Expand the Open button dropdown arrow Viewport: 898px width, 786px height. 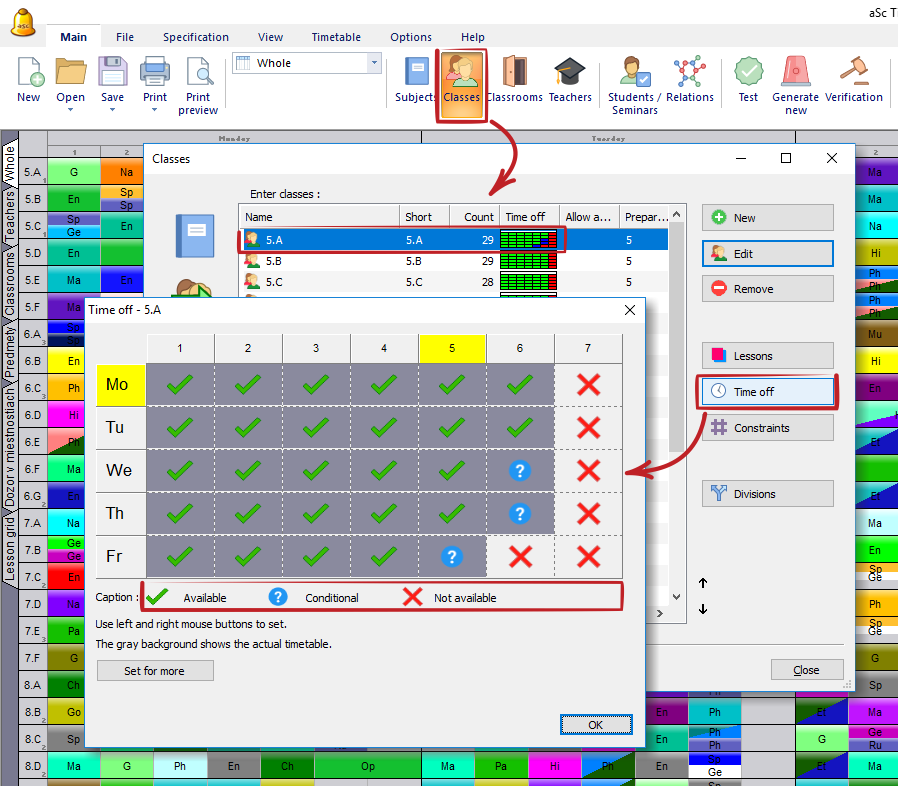click(x=70, y=110)
